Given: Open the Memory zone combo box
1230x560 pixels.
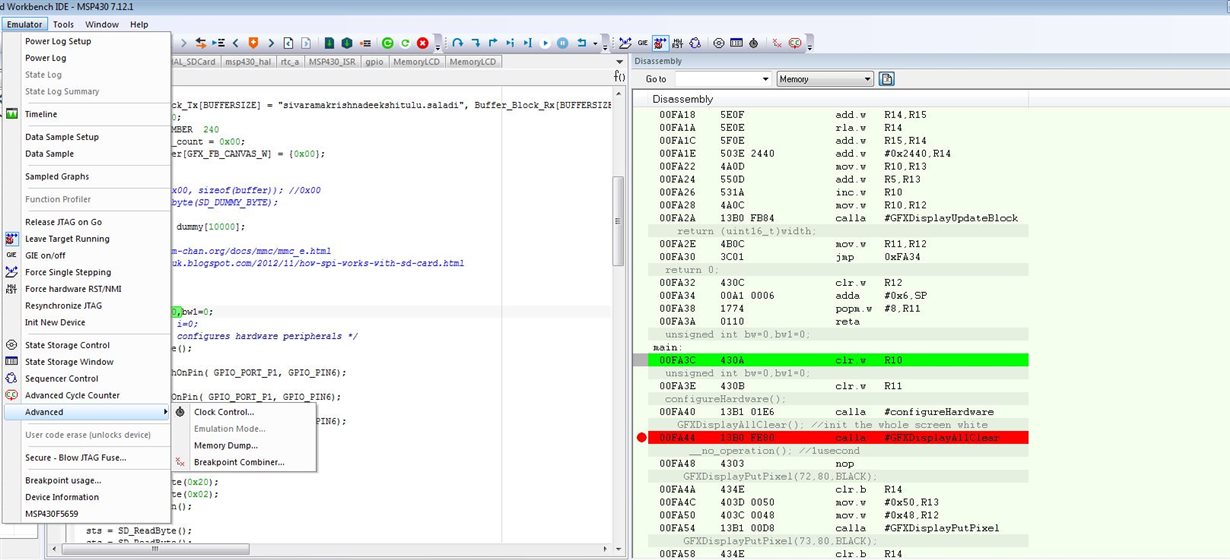Looking at the screenshot, I should click(825, 79).
